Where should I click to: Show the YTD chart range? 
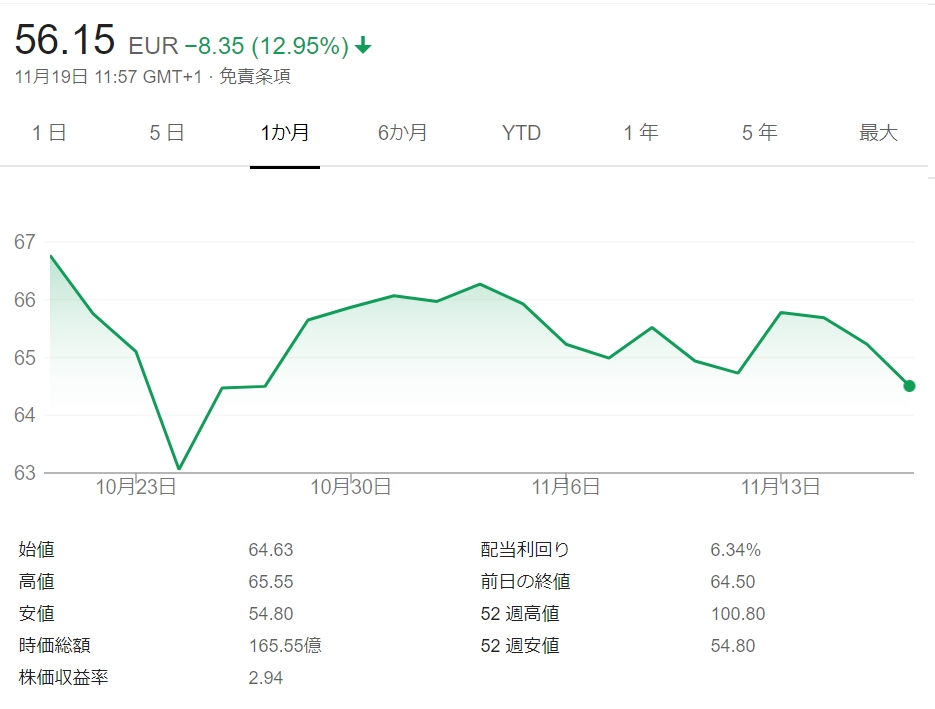tap(521, 133)
